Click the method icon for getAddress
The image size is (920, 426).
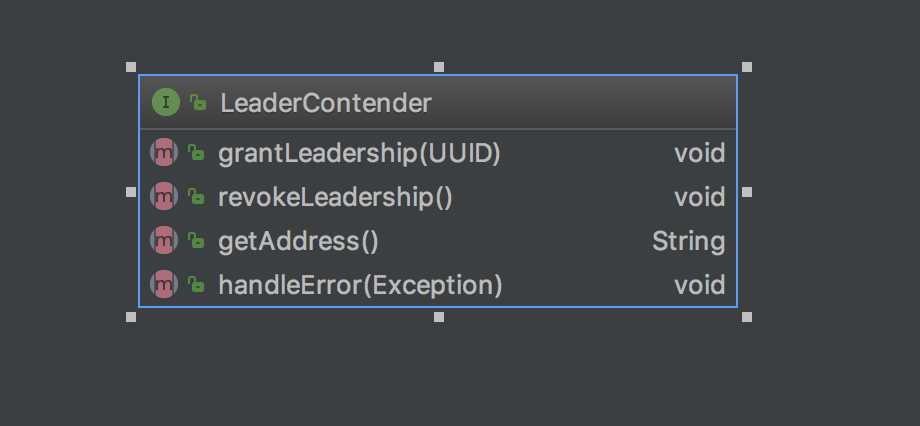164,241
